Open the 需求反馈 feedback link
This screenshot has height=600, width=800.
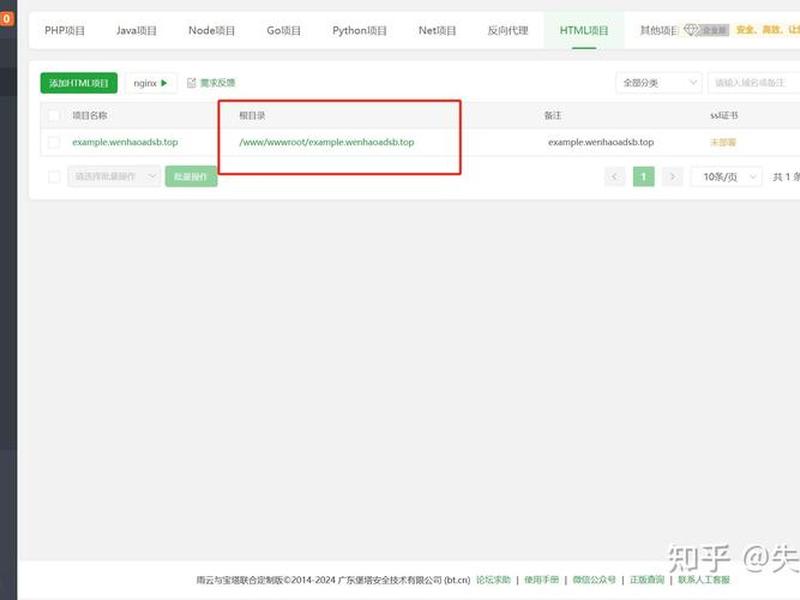pyautogui.click(x=217, y=83)
